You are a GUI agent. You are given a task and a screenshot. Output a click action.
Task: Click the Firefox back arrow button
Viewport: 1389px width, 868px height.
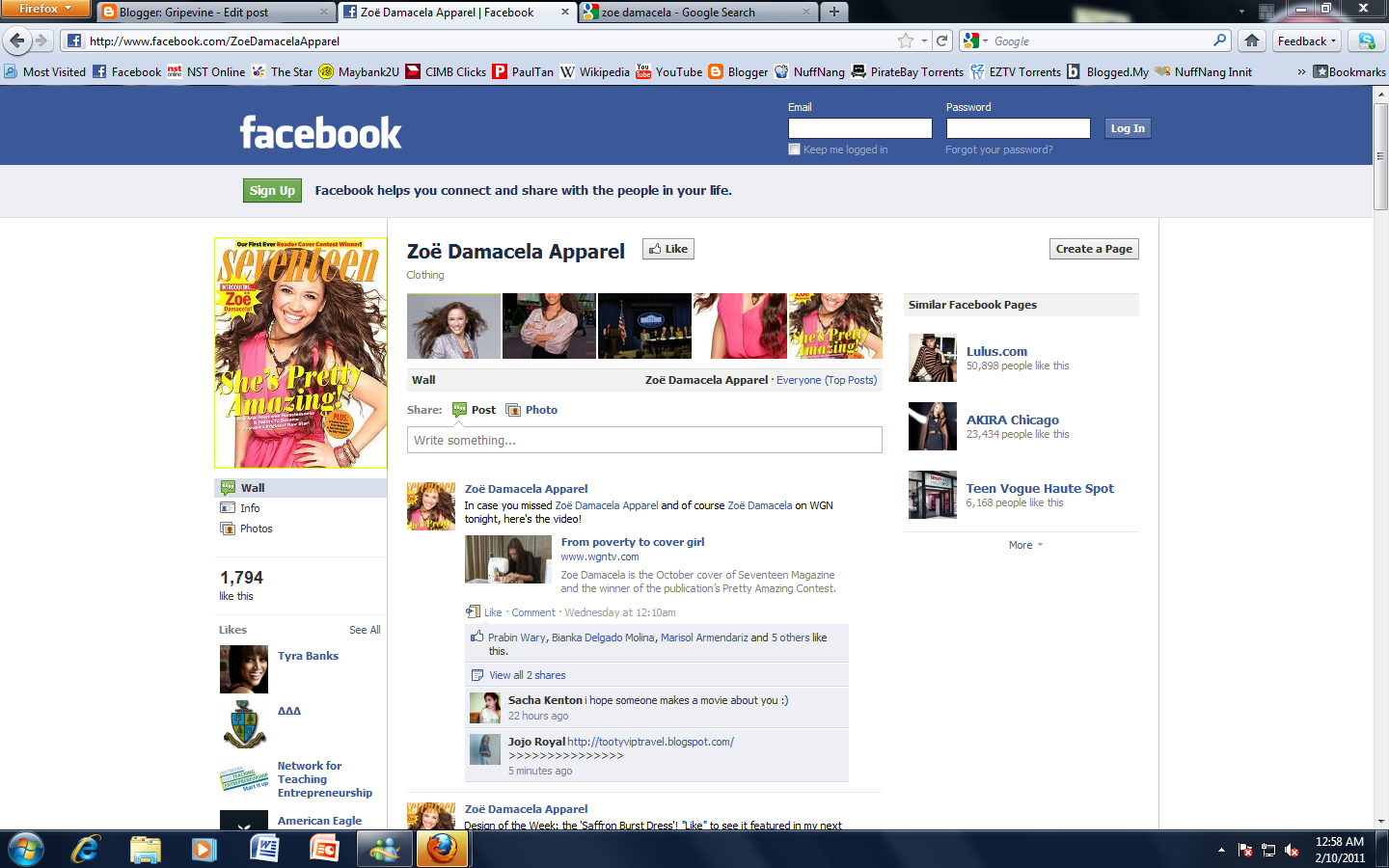tap(17, 41)
